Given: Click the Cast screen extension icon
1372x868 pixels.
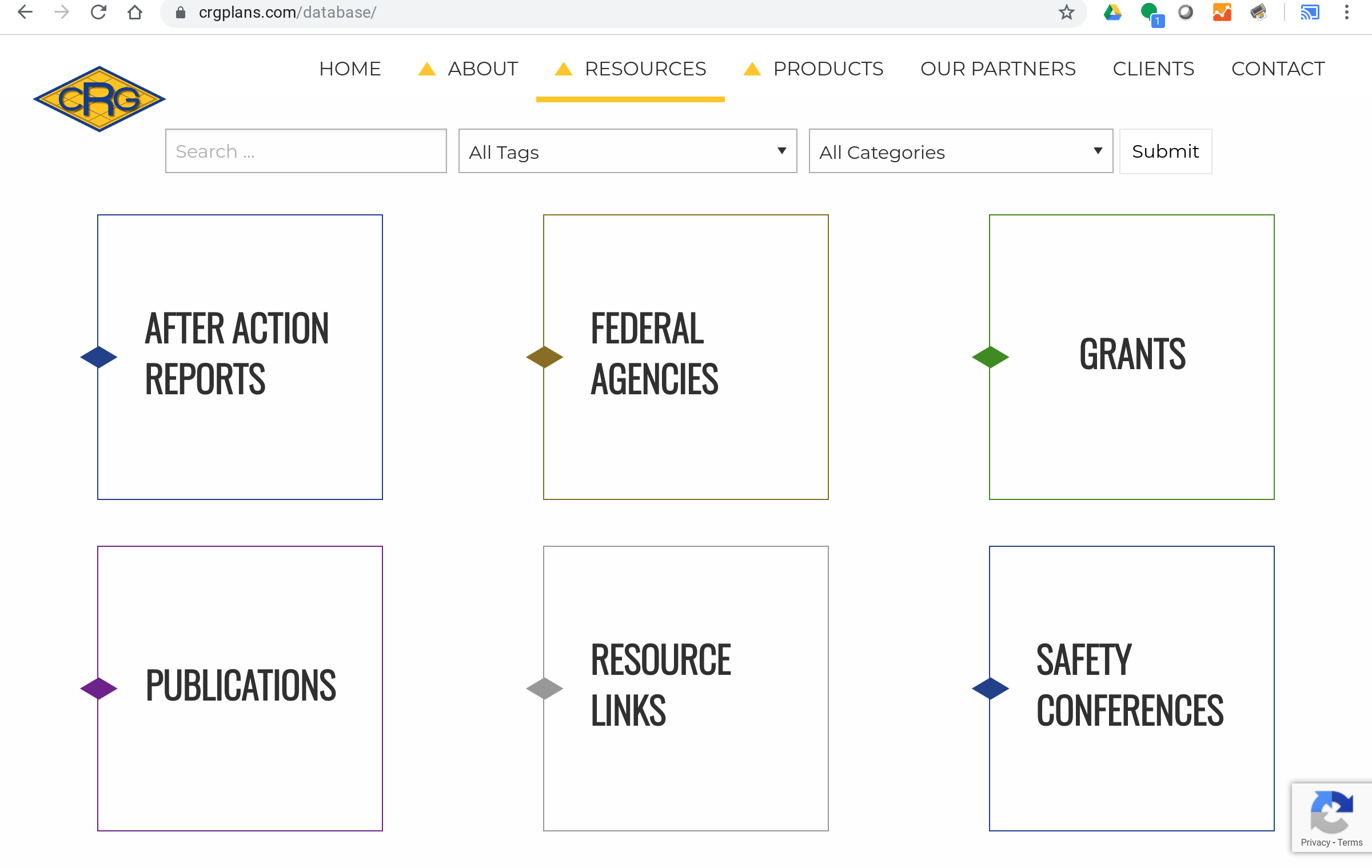Looking at the screenshot, I should click(x=1310, y=12).
